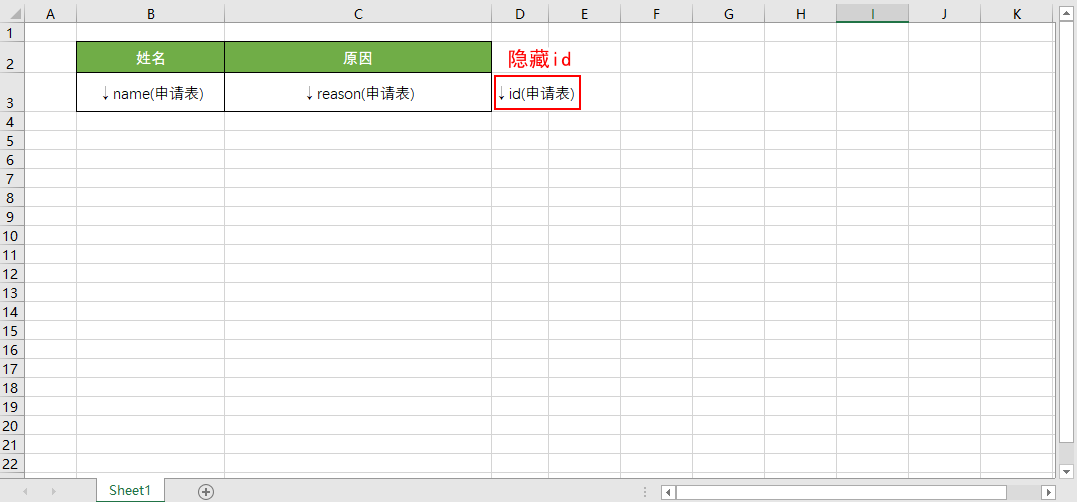
Task: Click the horizontal scrollbar left arrow
Action: click(669, 492)
